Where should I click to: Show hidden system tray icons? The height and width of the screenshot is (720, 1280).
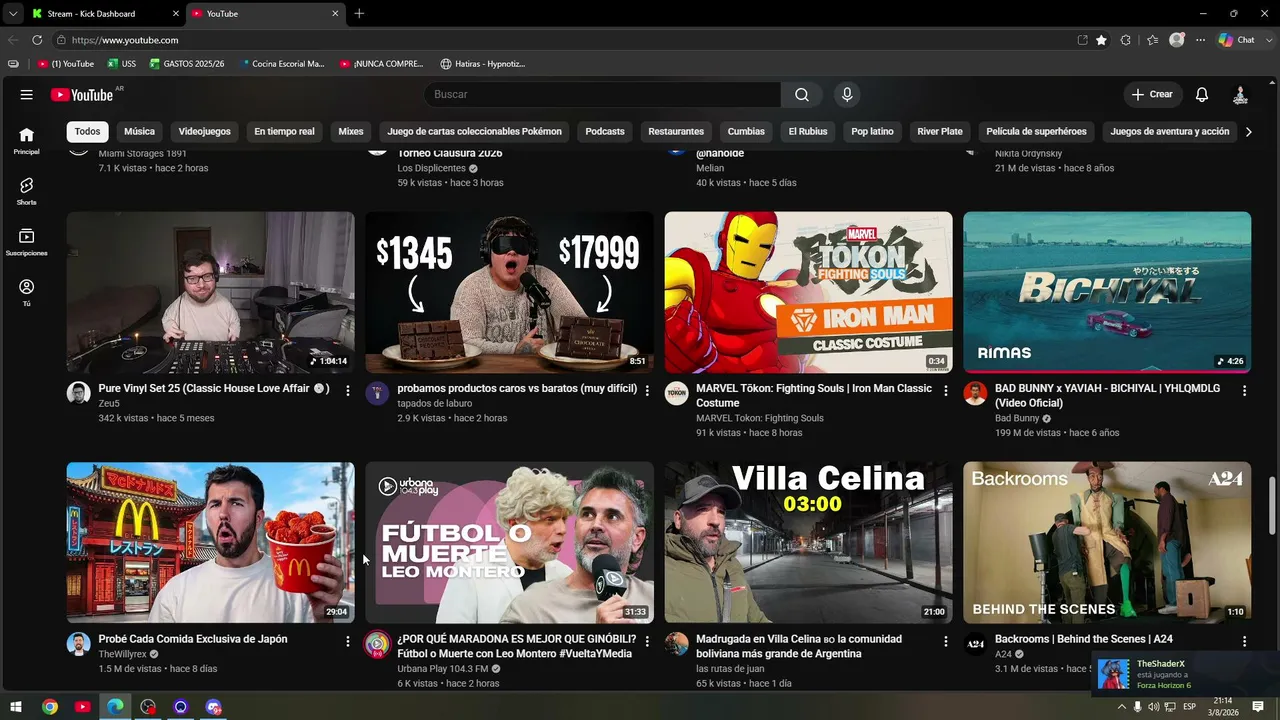(x=1121, y=707)
